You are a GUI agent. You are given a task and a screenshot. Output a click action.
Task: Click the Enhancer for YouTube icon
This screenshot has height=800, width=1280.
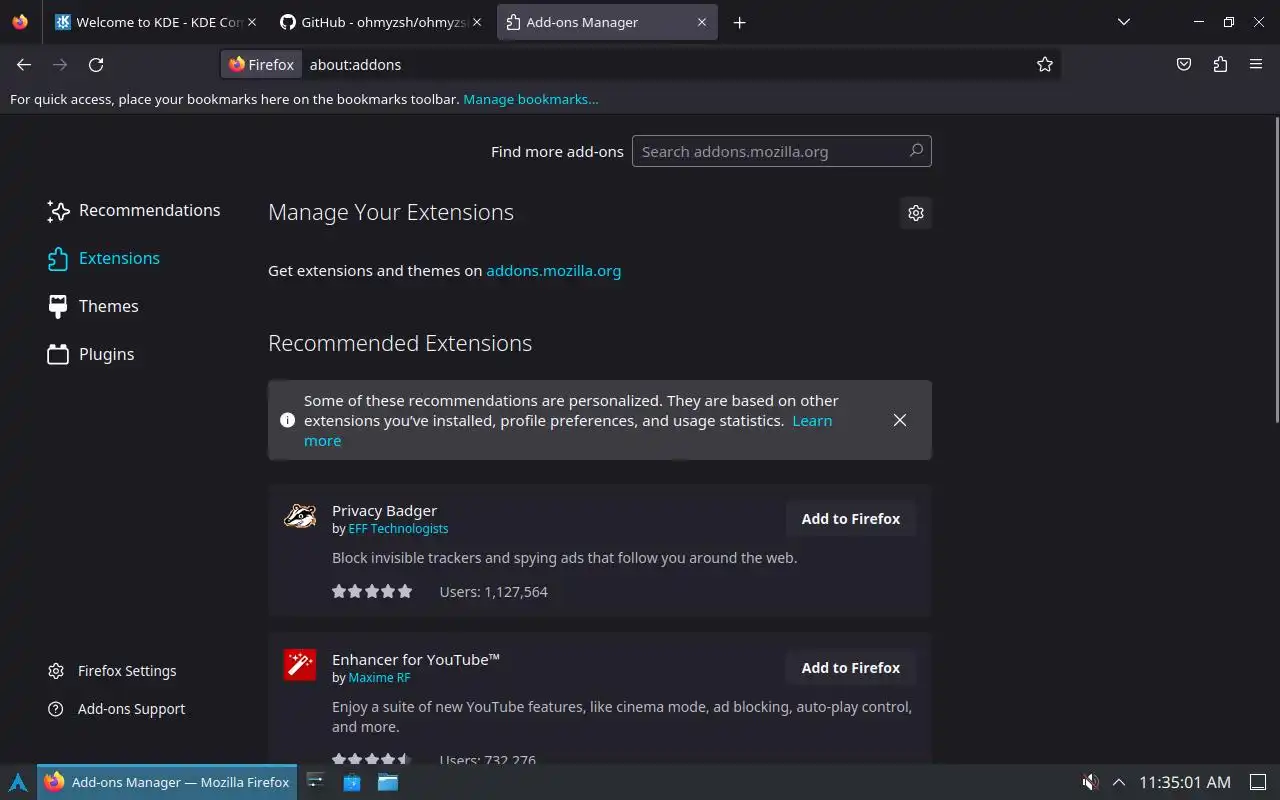coord(300,665)
